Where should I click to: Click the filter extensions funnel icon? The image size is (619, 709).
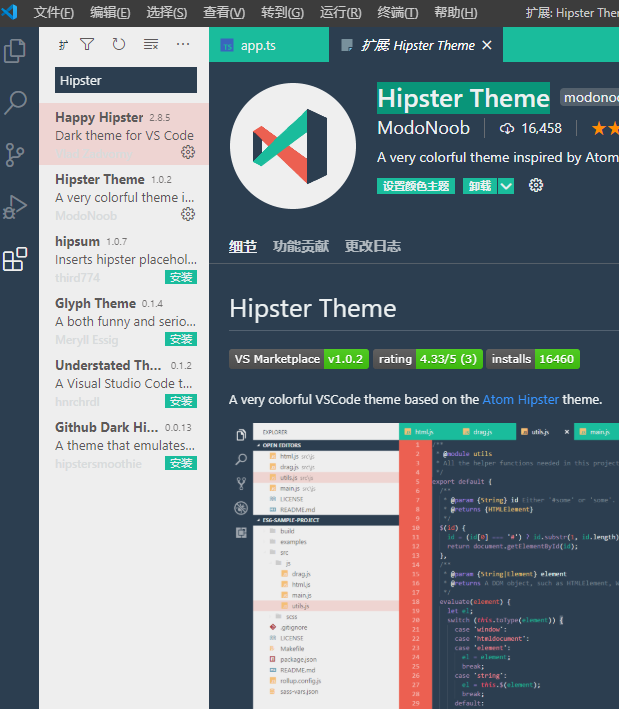(x=87, y=44)
